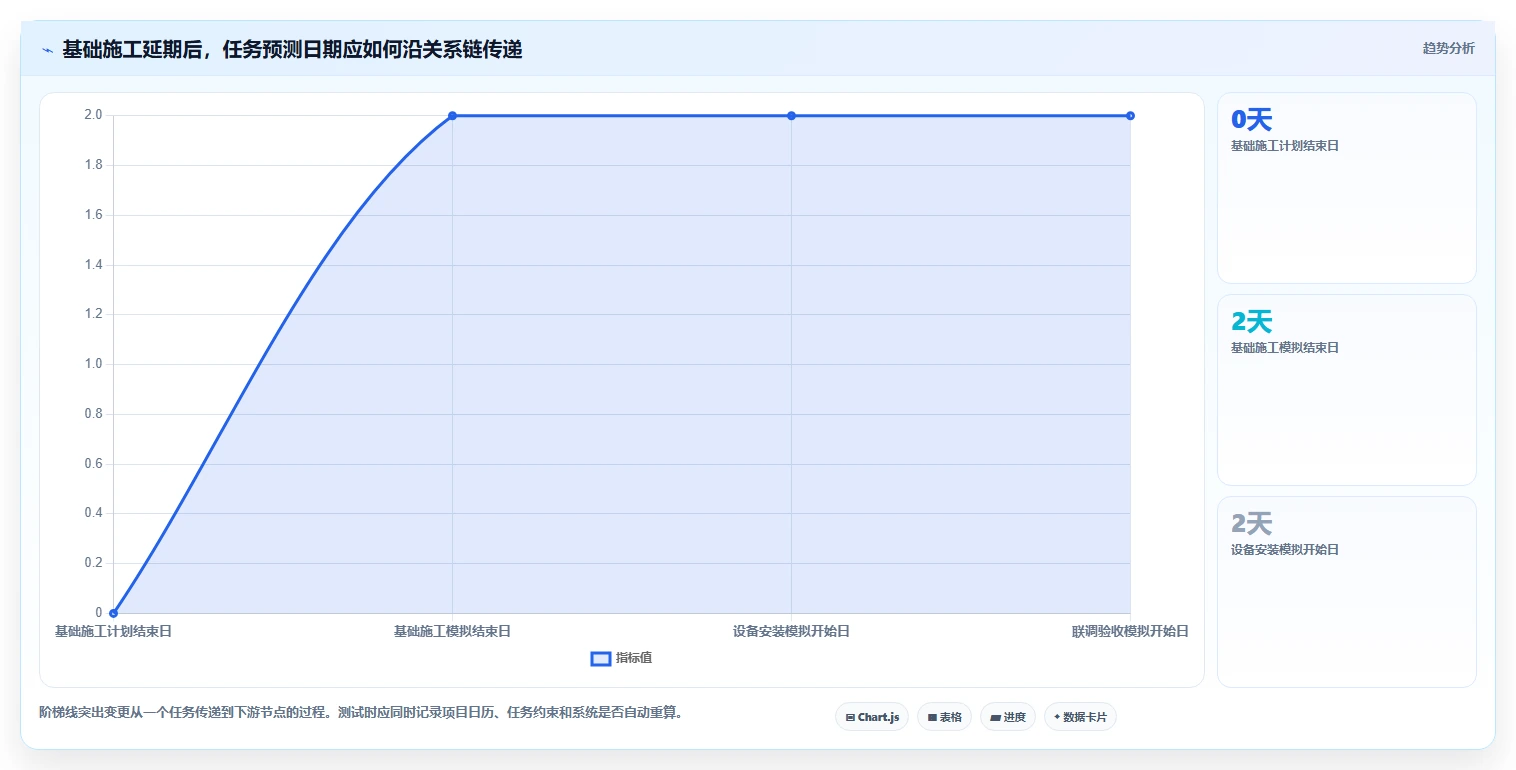This screenshot has height=770, width=1516.
Task: Click the Chart.js tag button
Action: 872,717
